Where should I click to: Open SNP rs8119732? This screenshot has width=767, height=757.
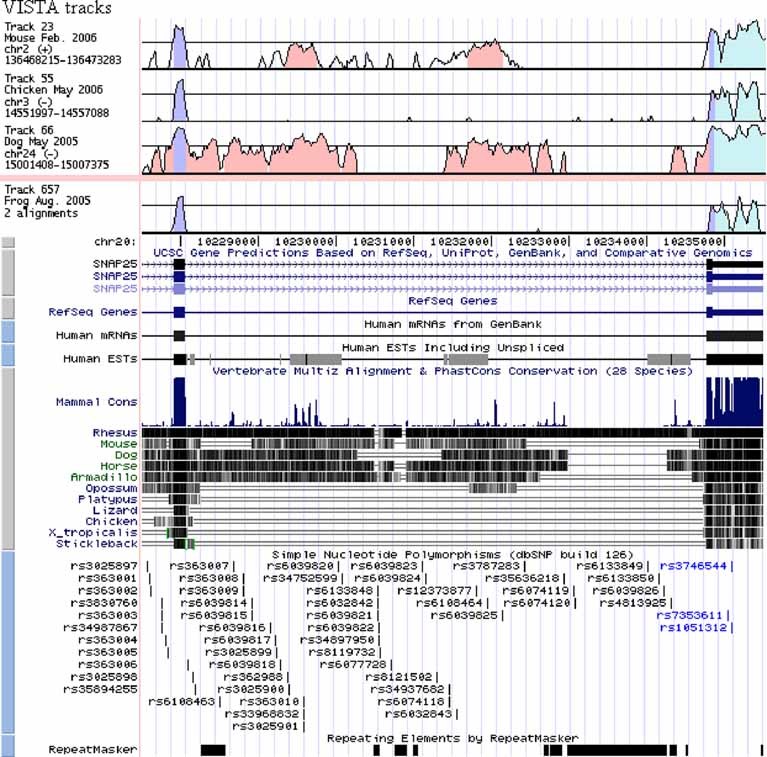click(x=342, y=652)
